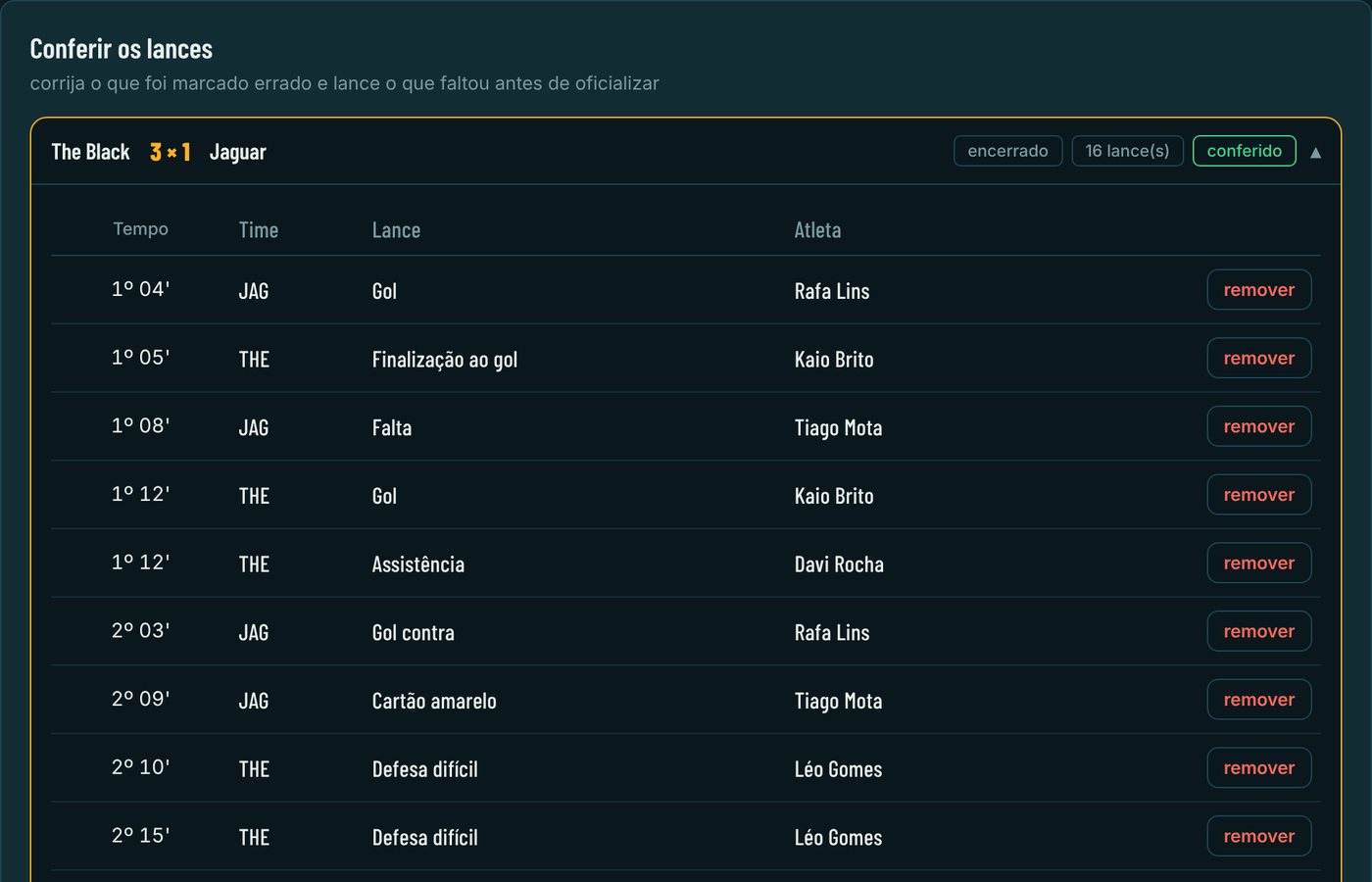1372x882 pixels.
Task: Remove the Rafa Lins Gol at 1º 04'
Action: [x=1259, y=290]
